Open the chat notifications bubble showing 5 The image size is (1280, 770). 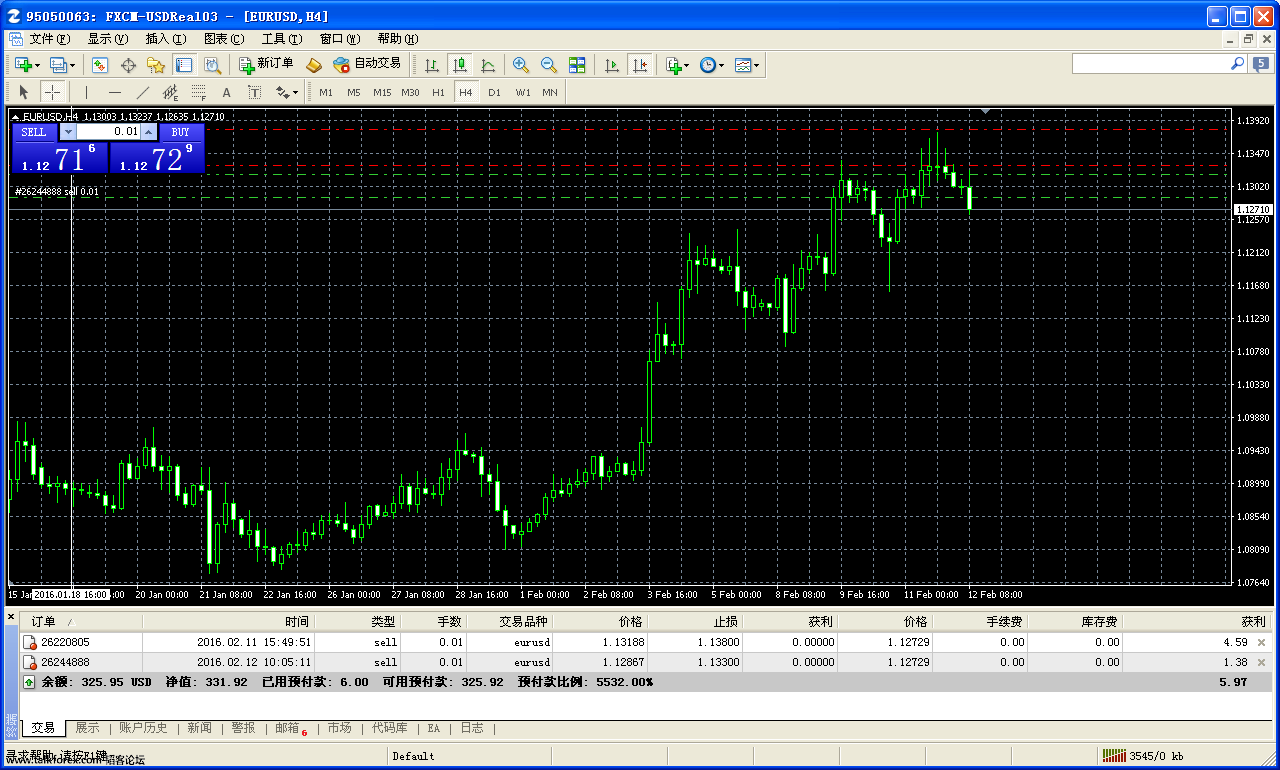[x=1263, y=64]
